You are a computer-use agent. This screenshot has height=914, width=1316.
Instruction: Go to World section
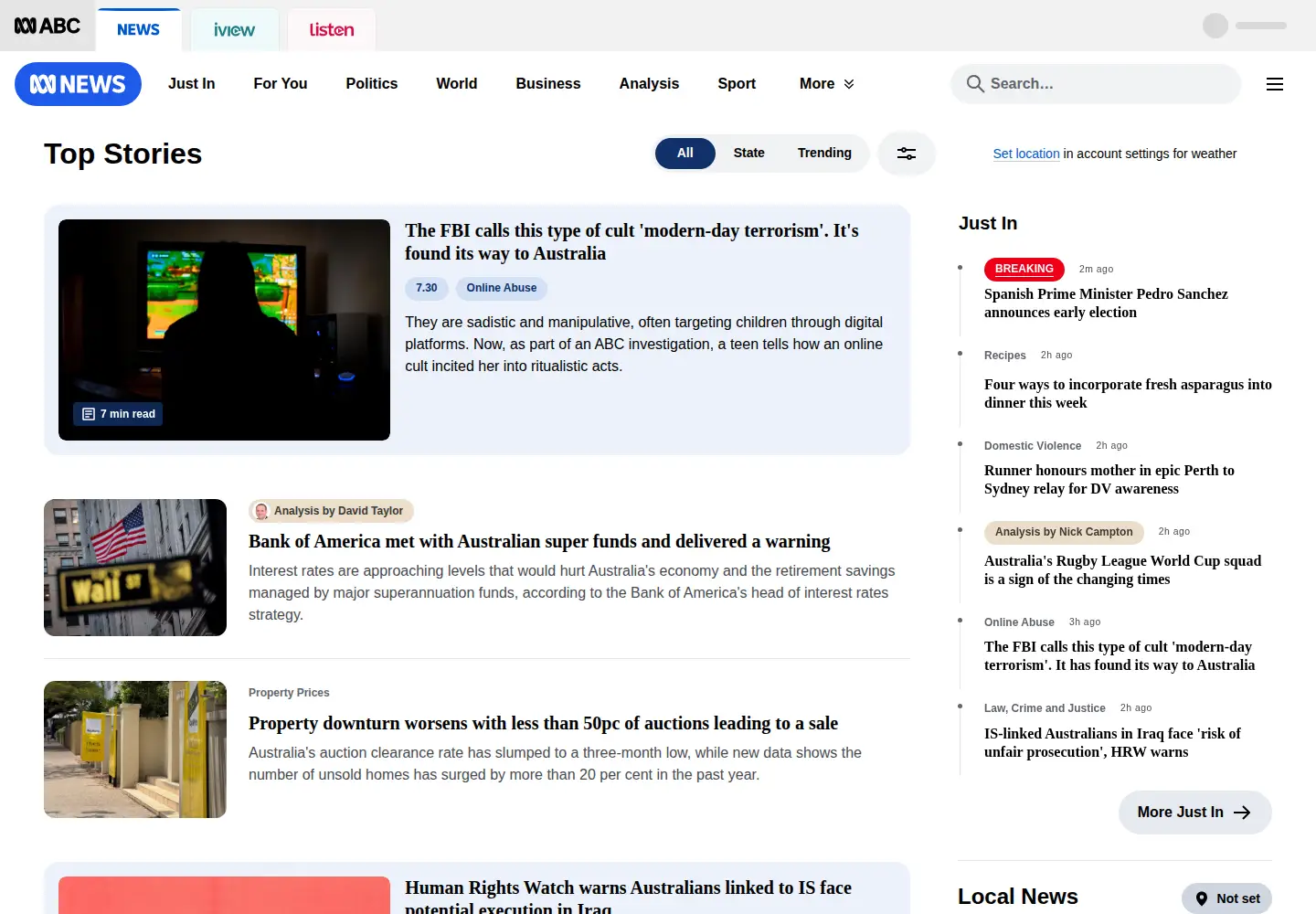[x=457, y=84]
